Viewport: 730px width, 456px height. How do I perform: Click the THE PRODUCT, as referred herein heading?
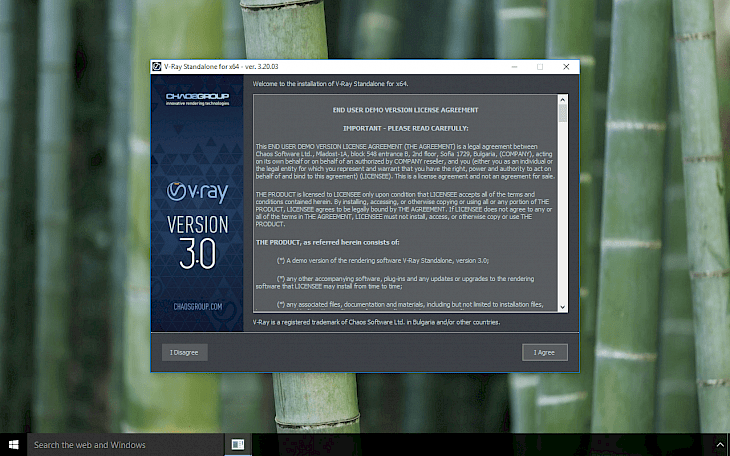point(328,242)
